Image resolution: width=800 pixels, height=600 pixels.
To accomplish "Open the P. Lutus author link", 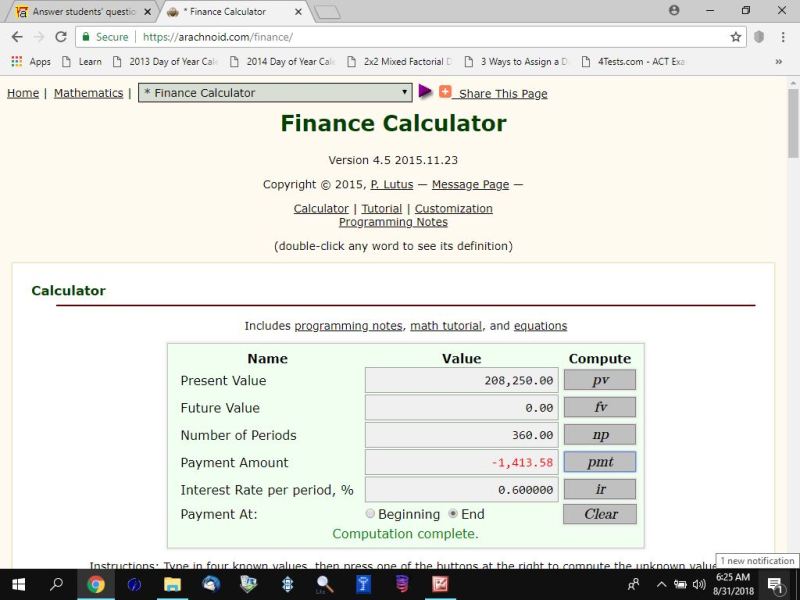I will [392, 184].
